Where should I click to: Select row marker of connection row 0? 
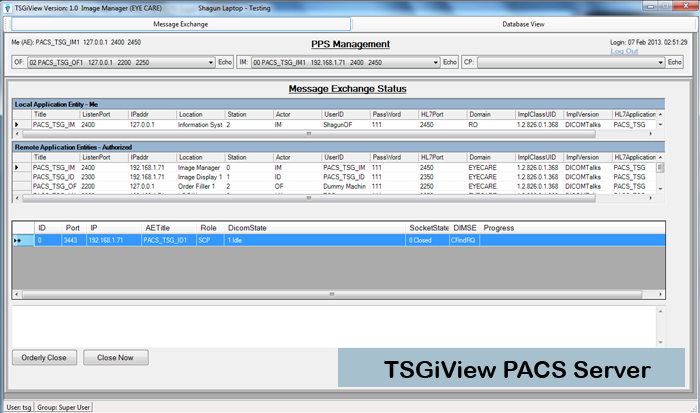point(23,240)
